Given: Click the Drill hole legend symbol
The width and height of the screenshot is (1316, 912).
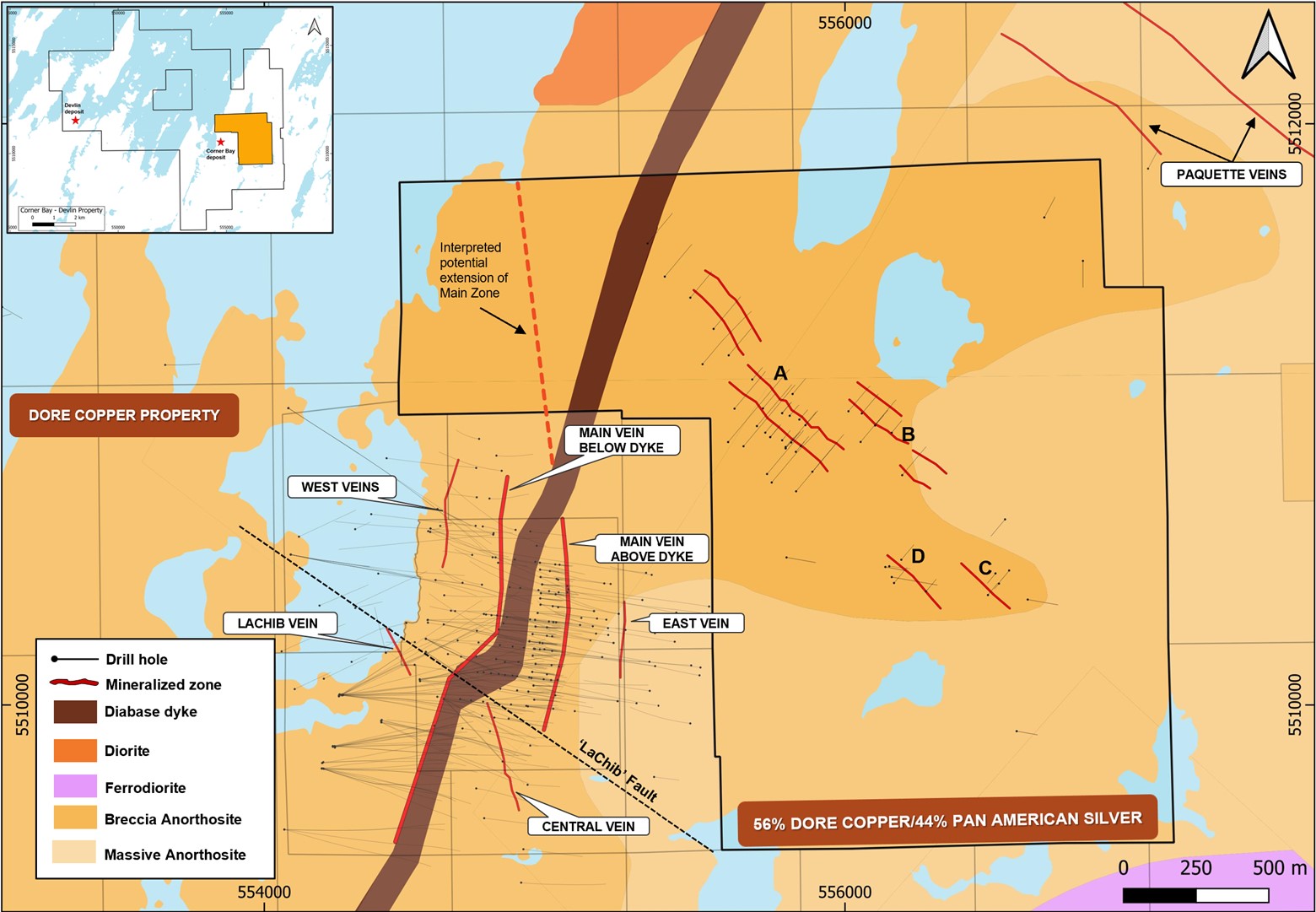Looking at the screenshot, I should (x=74, y=659).
